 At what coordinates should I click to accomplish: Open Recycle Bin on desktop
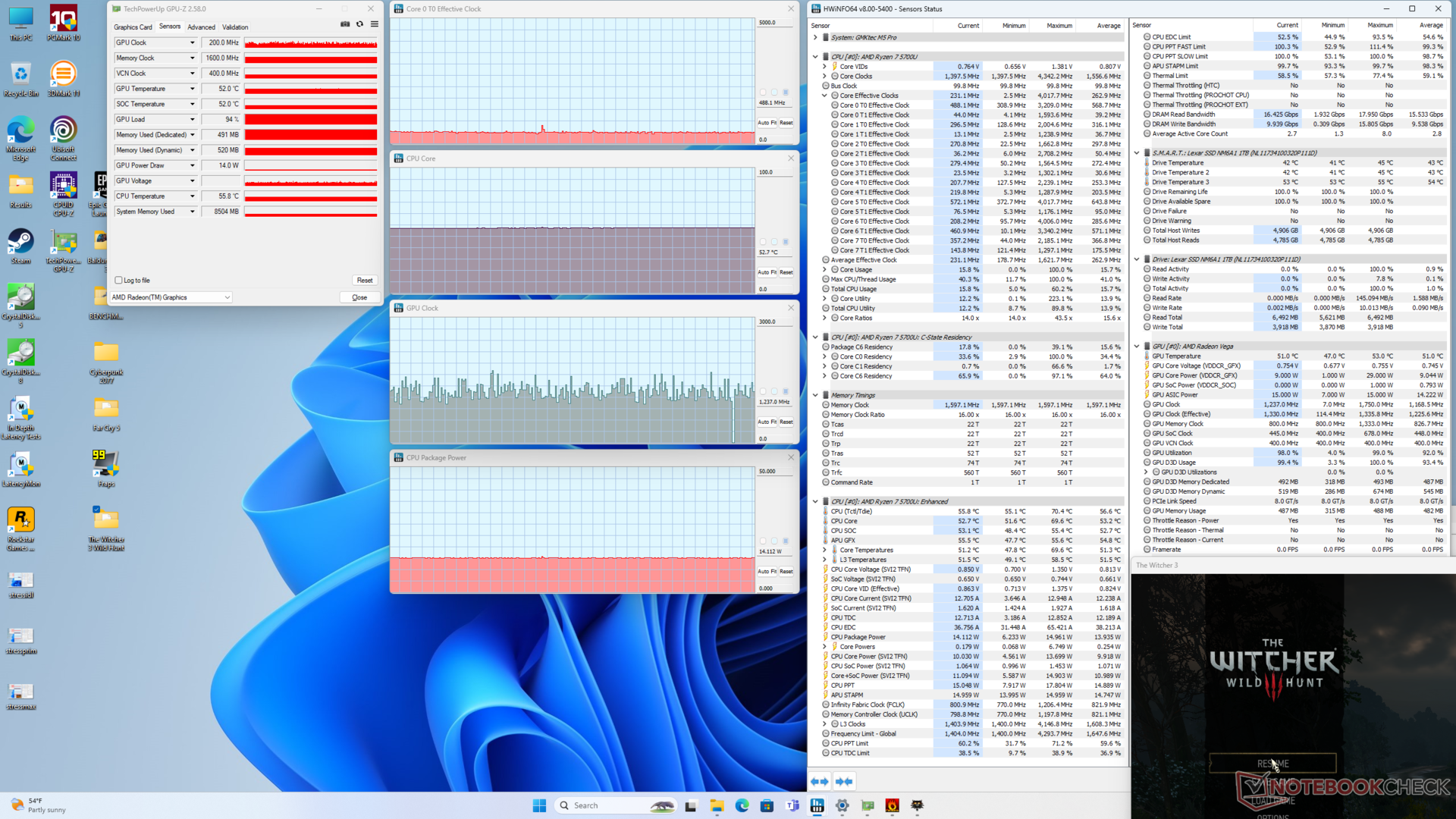pos(20,78)
